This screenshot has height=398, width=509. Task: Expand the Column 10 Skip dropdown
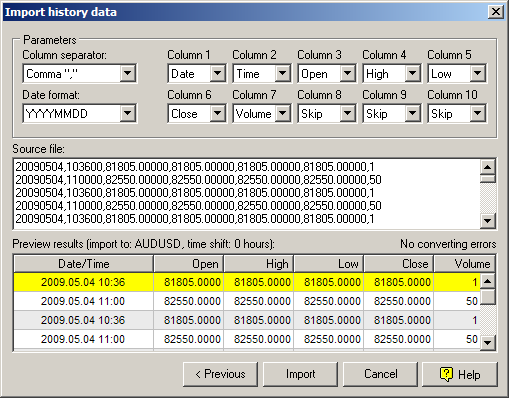(477, 113)
